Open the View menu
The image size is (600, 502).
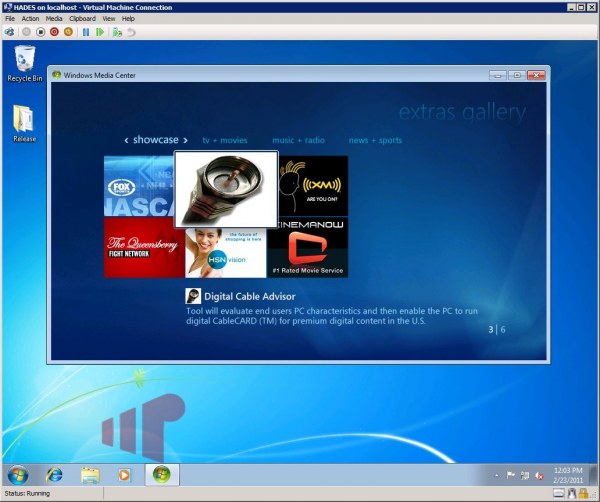point(109,18)
